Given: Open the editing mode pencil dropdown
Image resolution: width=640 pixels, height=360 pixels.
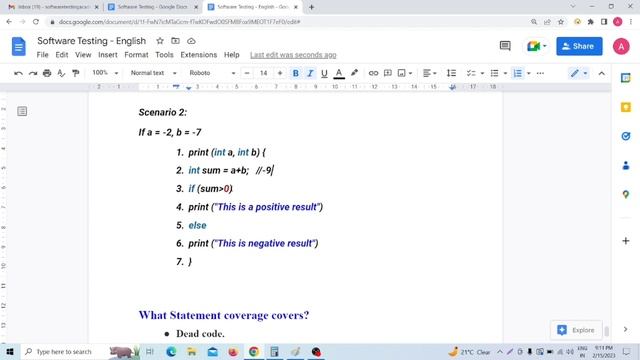Looking at the screenshot, I should coord(579,73).
